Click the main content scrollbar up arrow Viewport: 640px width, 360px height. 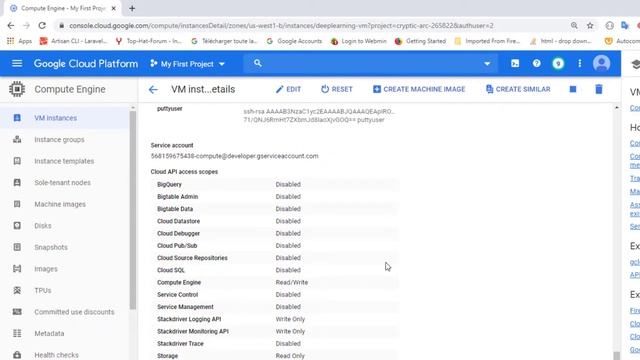click(616, 107)
